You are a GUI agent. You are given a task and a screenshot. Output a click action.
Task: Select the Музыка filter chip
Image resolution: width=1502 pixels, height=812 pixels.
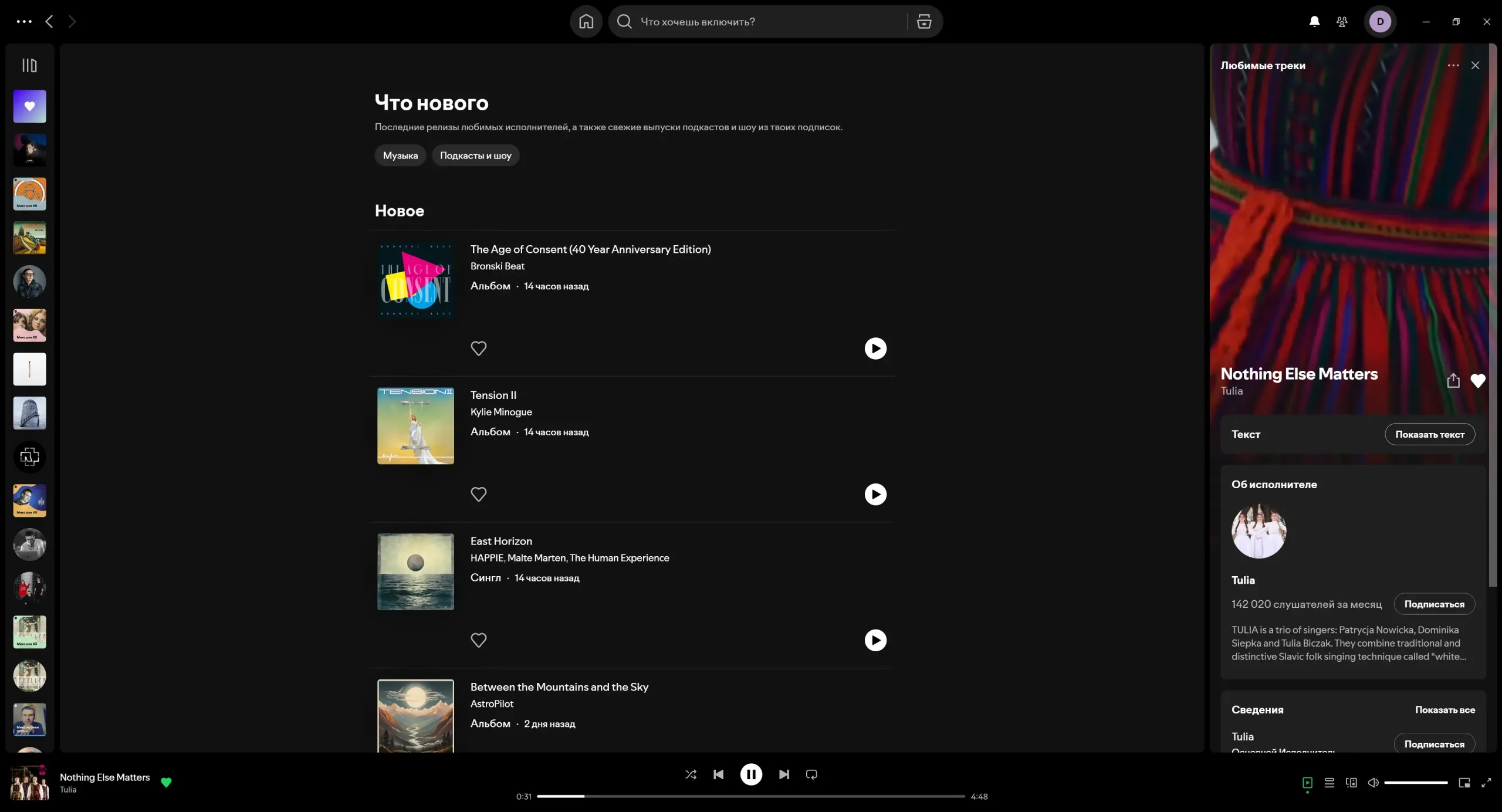tap(400, 155)
